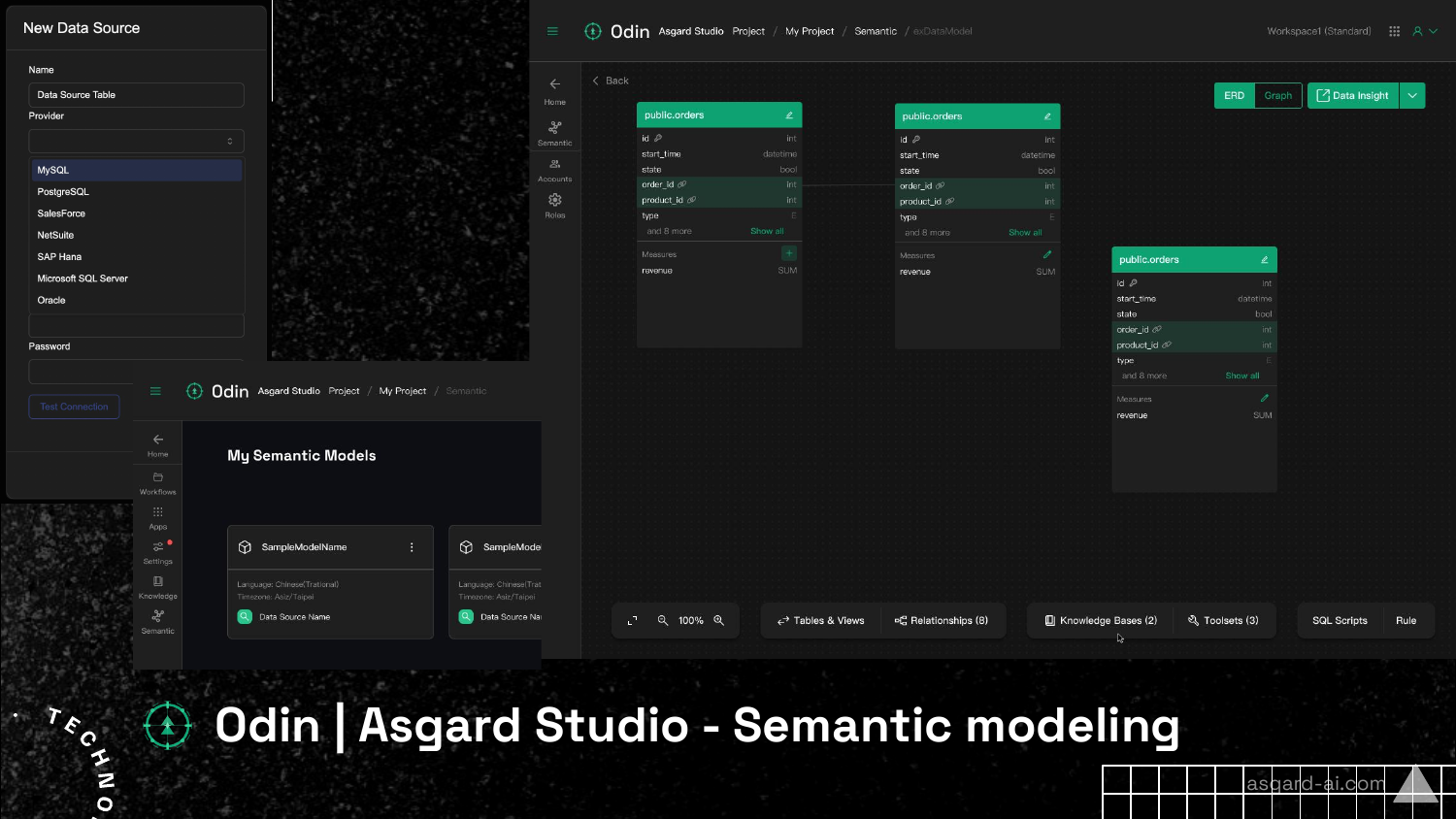Viewport: 1456px width, 819px height.
Task: Go to Home in the ERD window sidebar
Action: [x=555, y=91]
